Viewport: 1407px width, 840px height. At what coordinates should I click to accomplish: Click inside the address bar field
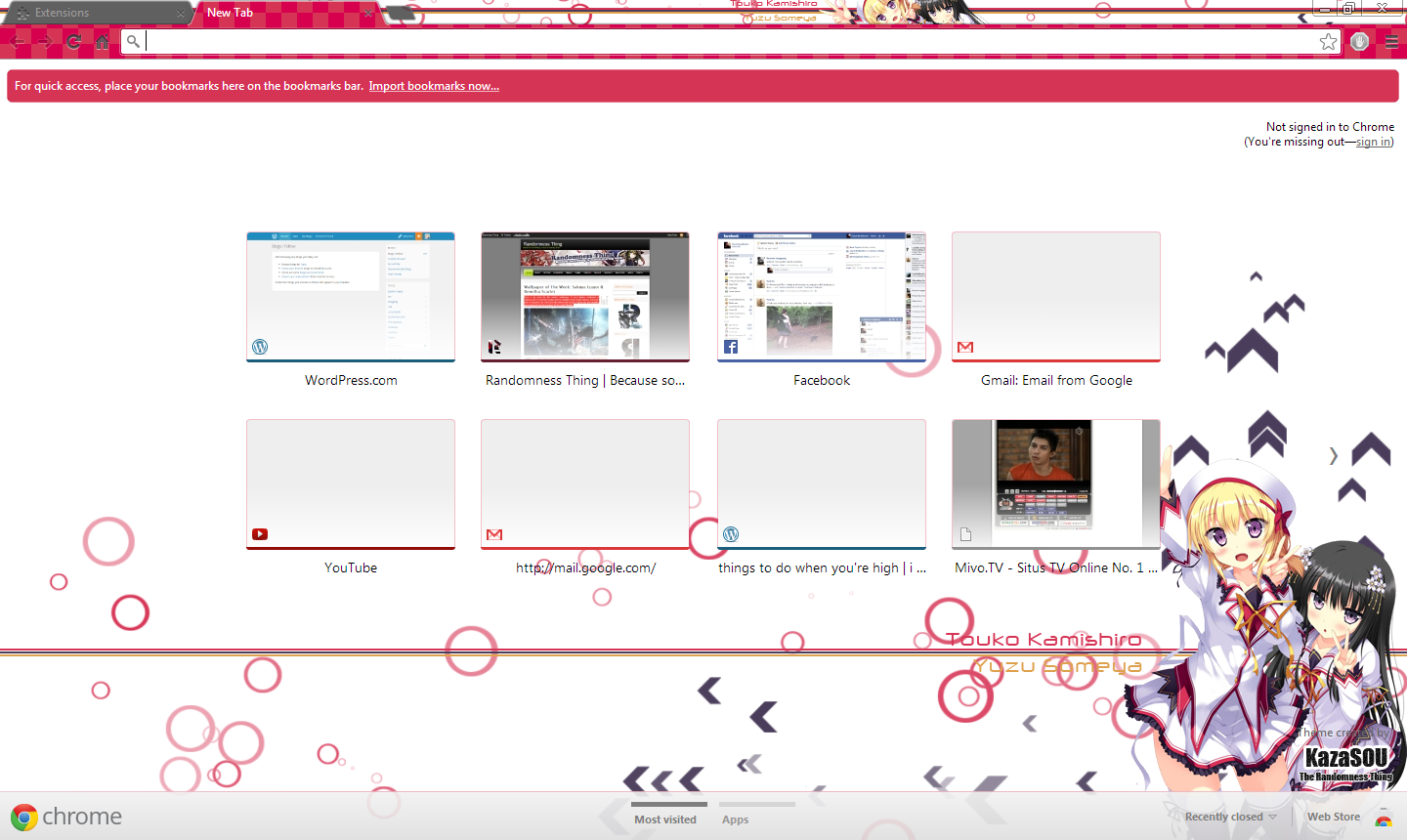click(723, 41)
